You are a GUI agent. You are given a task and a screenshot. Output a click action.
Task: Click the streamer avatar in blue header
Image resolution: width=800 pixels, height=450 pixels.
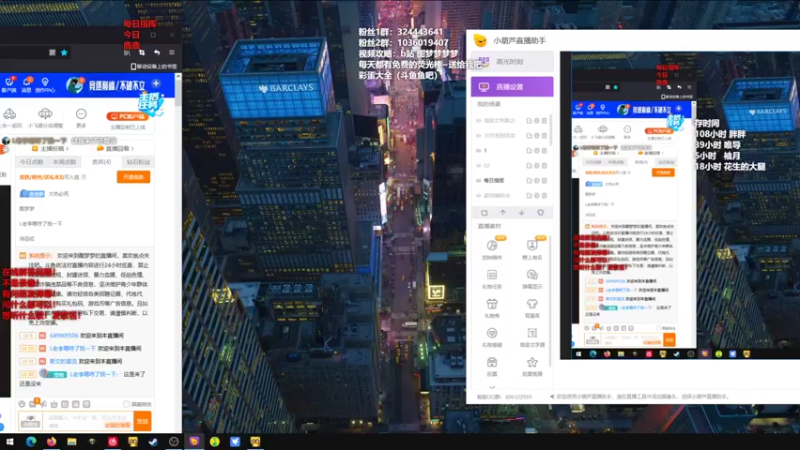tap(74, 85)
